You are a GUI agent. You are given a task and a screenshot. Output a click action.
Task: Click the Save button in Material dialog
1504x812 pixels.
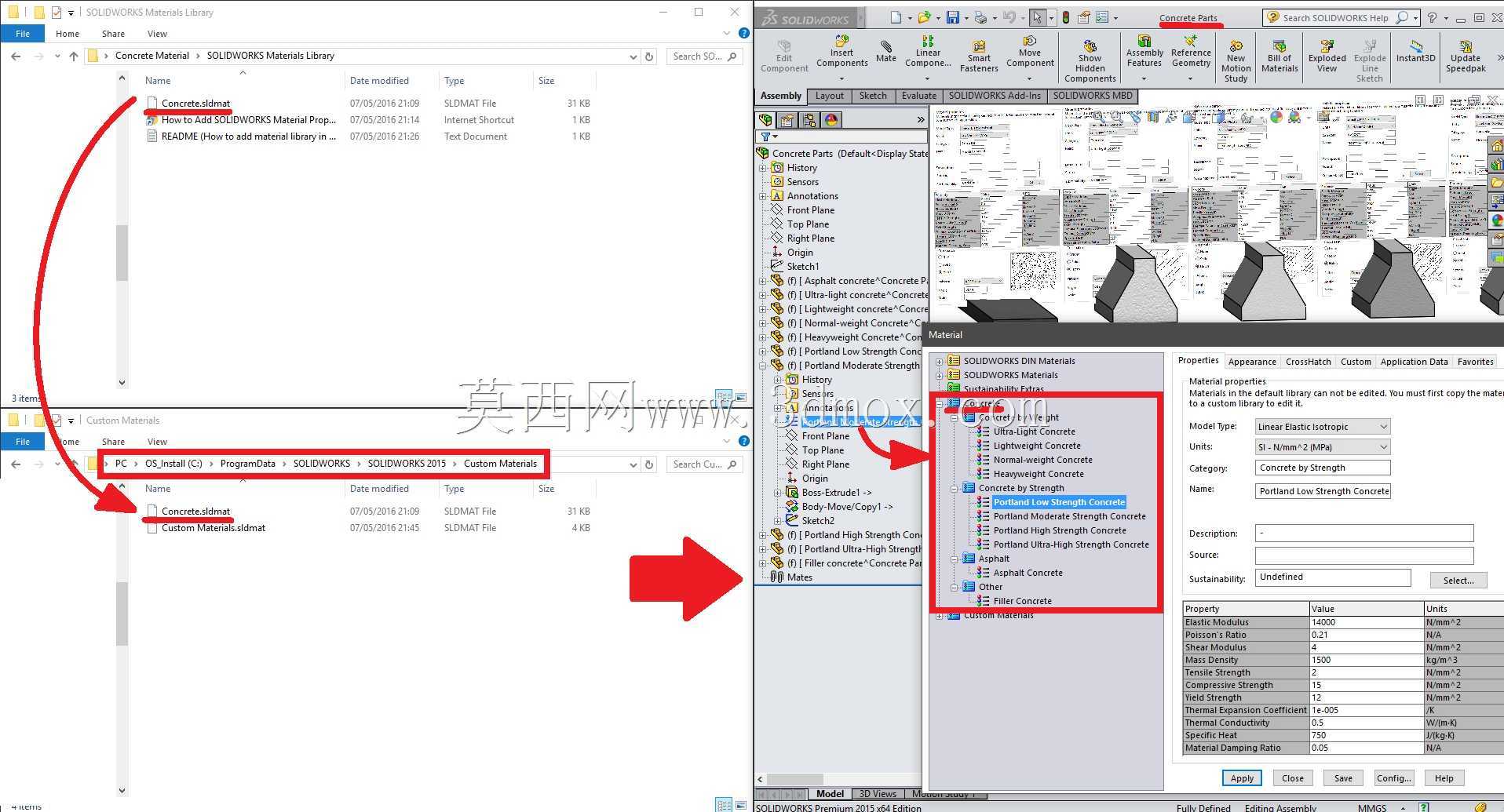(1343, 778)
